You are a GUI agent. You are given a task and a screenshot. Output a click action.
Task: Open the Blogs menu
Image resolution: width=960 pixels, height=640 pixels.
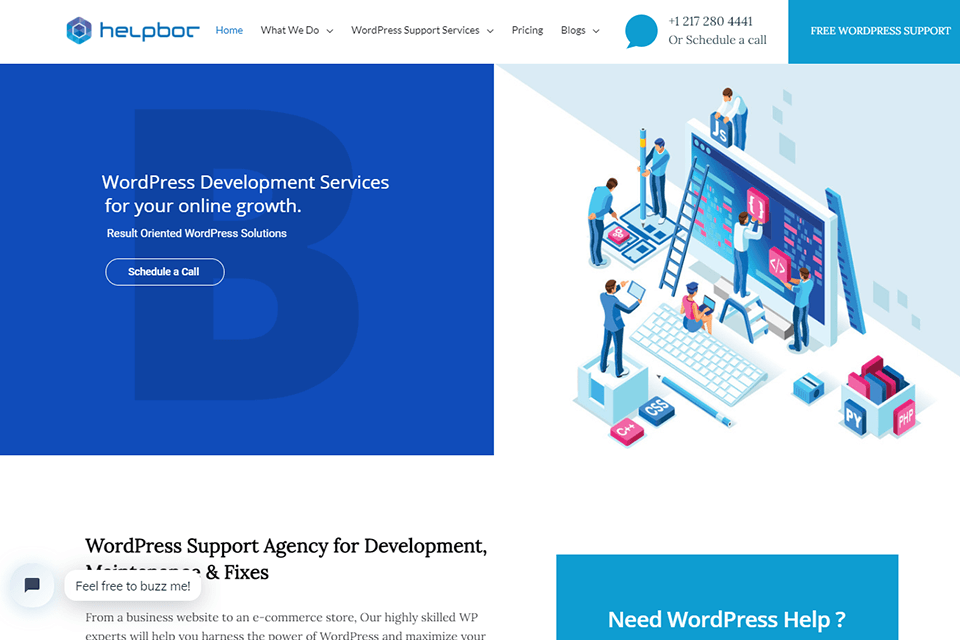[573, 30]
